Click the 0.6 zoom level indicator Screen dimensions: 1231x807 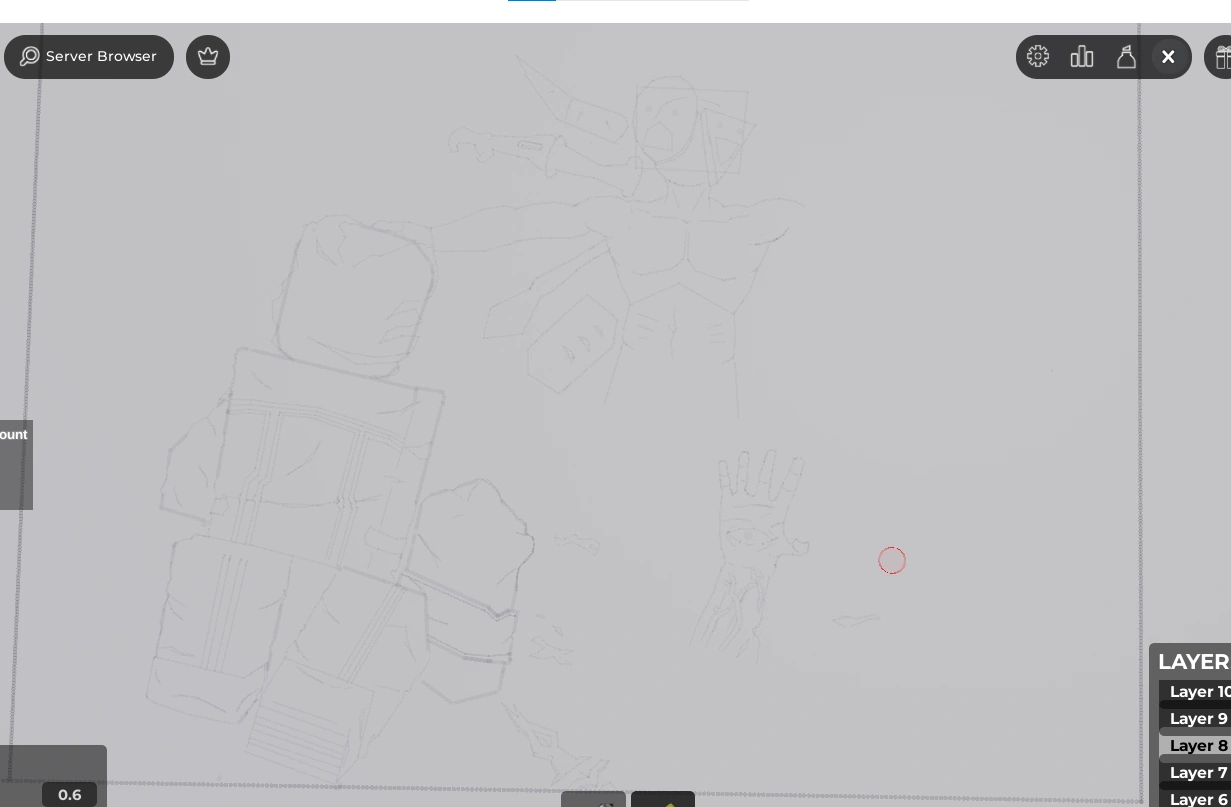click(x=69, y=794)
